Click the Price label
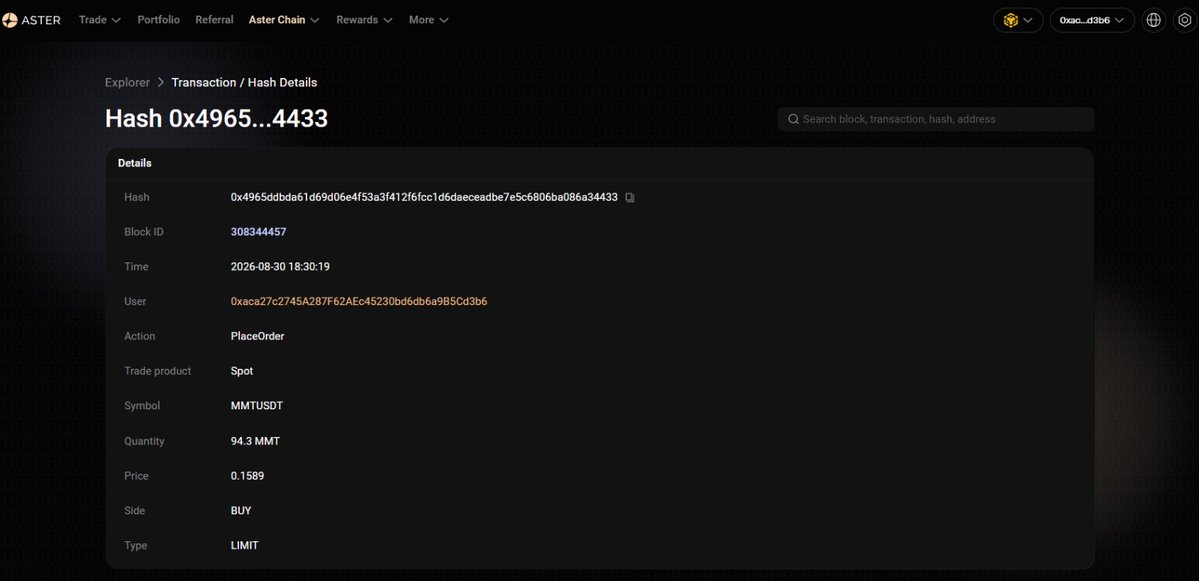Image resolution: width=1199 pixels, height=581 pixels. coord(136,476)
